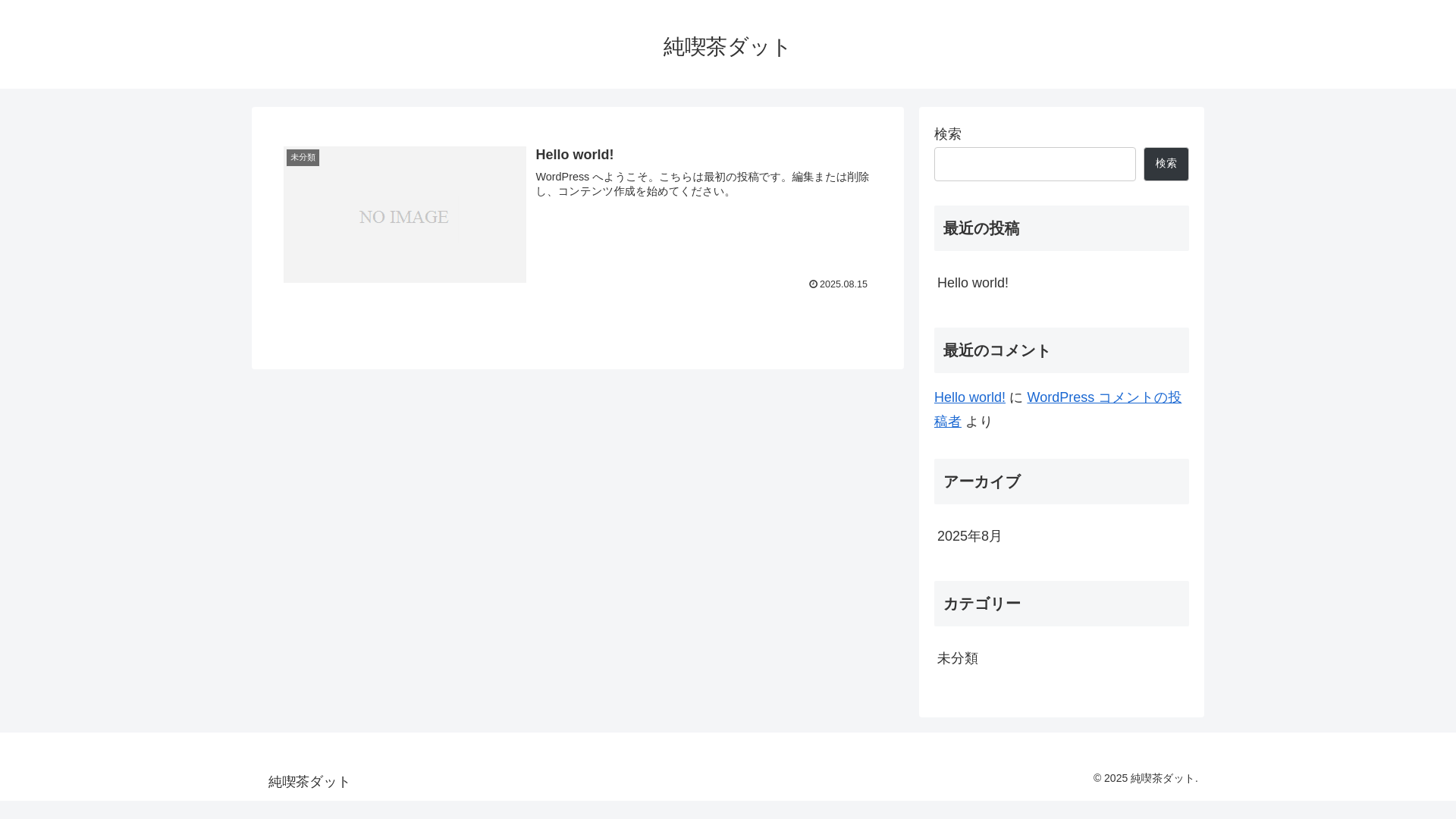
Task: Click the NO IMAGE post thumbnail
Action: [x=405, y=215]
